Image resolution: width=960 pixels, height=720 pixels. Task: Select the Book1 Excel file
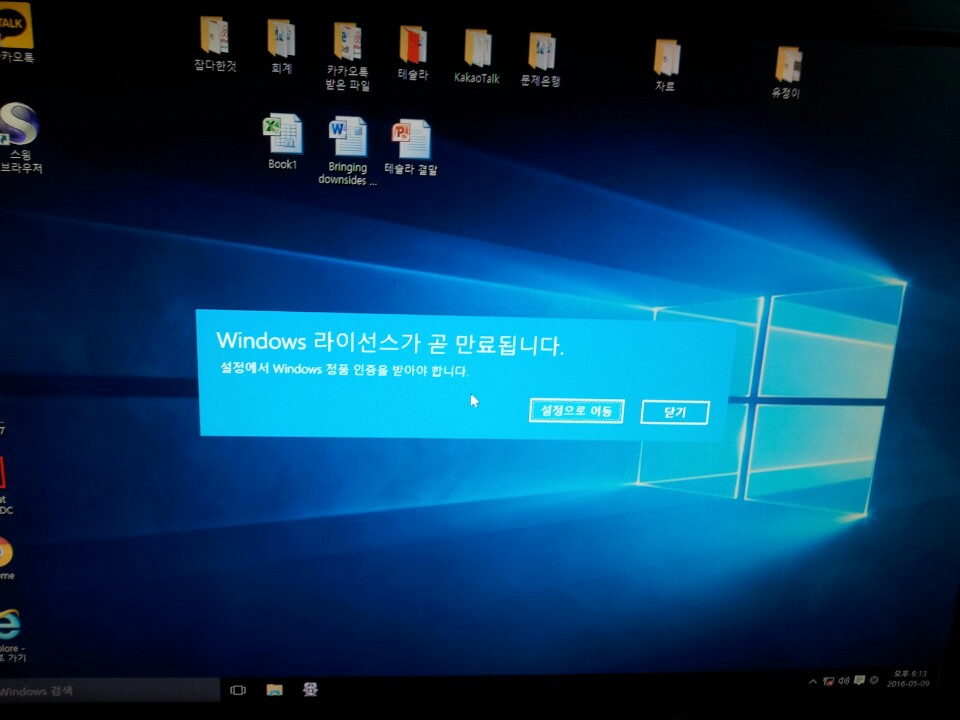point(282,141)
